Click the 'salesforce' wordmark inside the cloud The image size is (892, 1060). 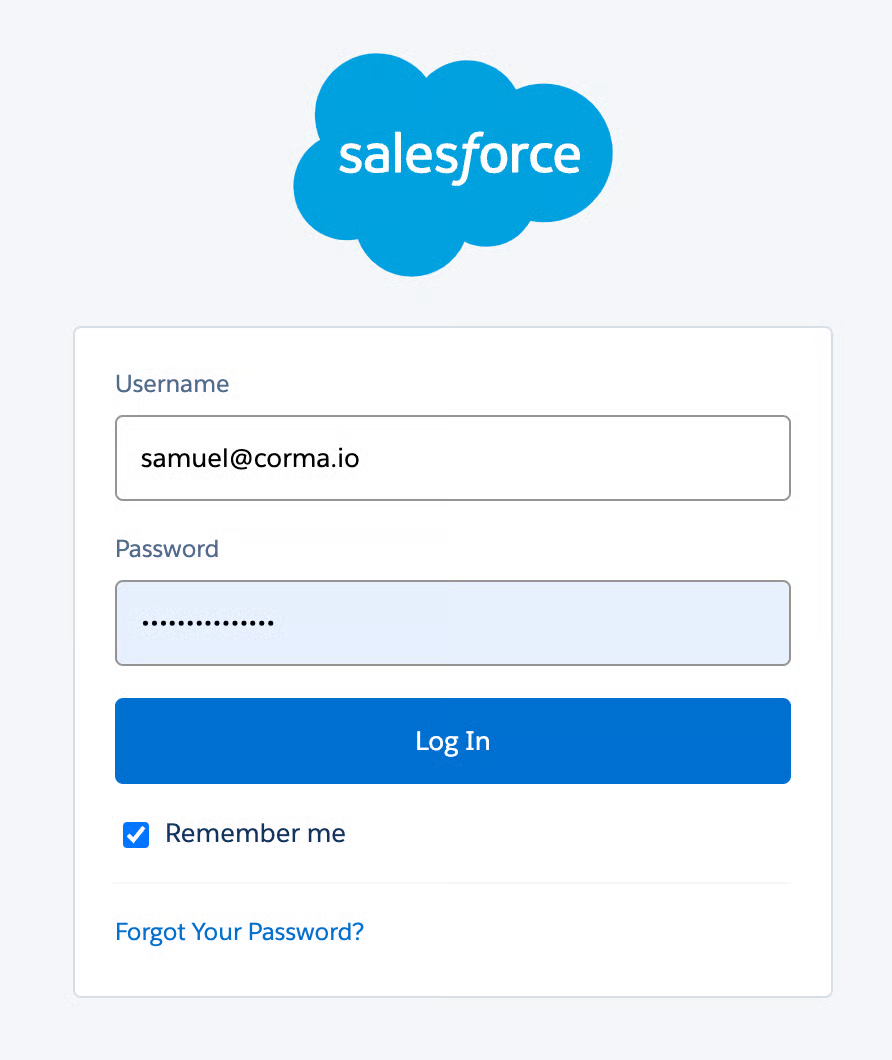pos(459,157)
